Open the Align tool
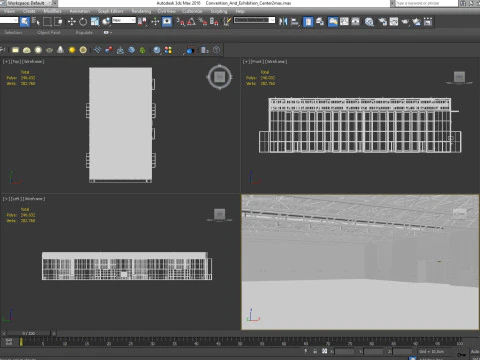The width and height of the screenshot is (480, 360). point(295,22)
